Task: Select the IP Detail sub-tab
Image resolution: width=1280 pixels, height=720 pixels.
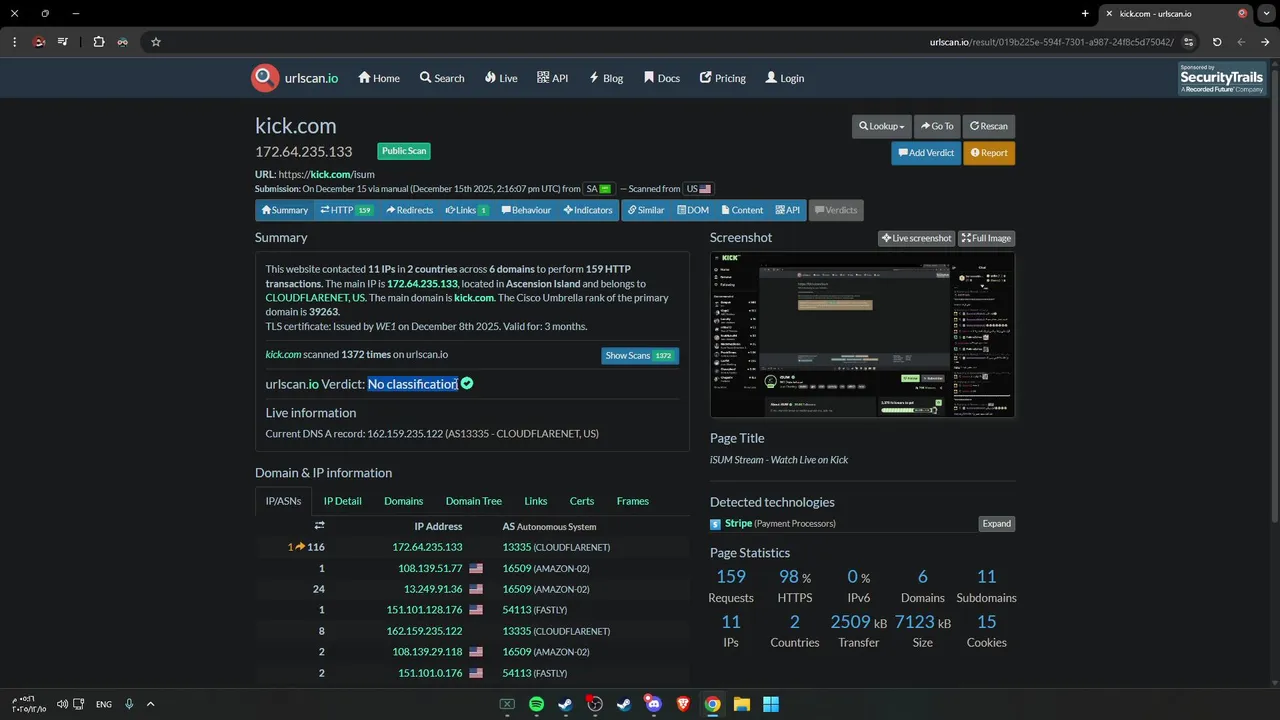Action: [x=342, y=501]
